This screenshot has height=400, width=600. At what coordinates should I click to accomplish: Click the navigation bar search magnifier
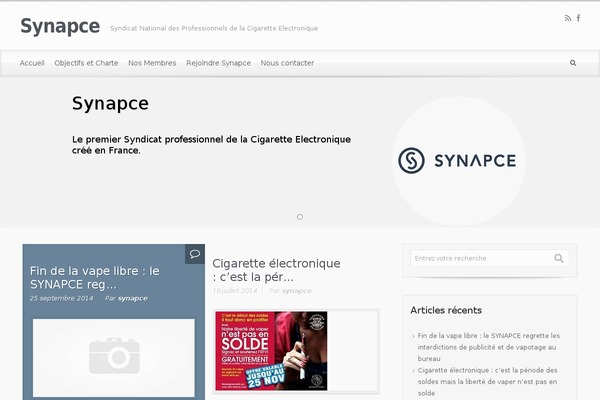573,63
